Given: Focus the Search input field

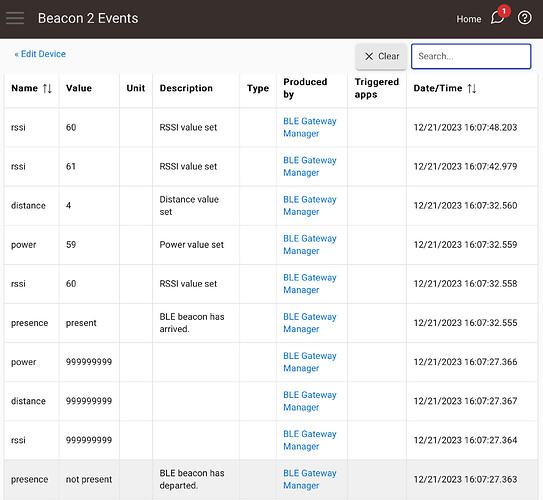Looking at the screenshot, I should (471, 56).
